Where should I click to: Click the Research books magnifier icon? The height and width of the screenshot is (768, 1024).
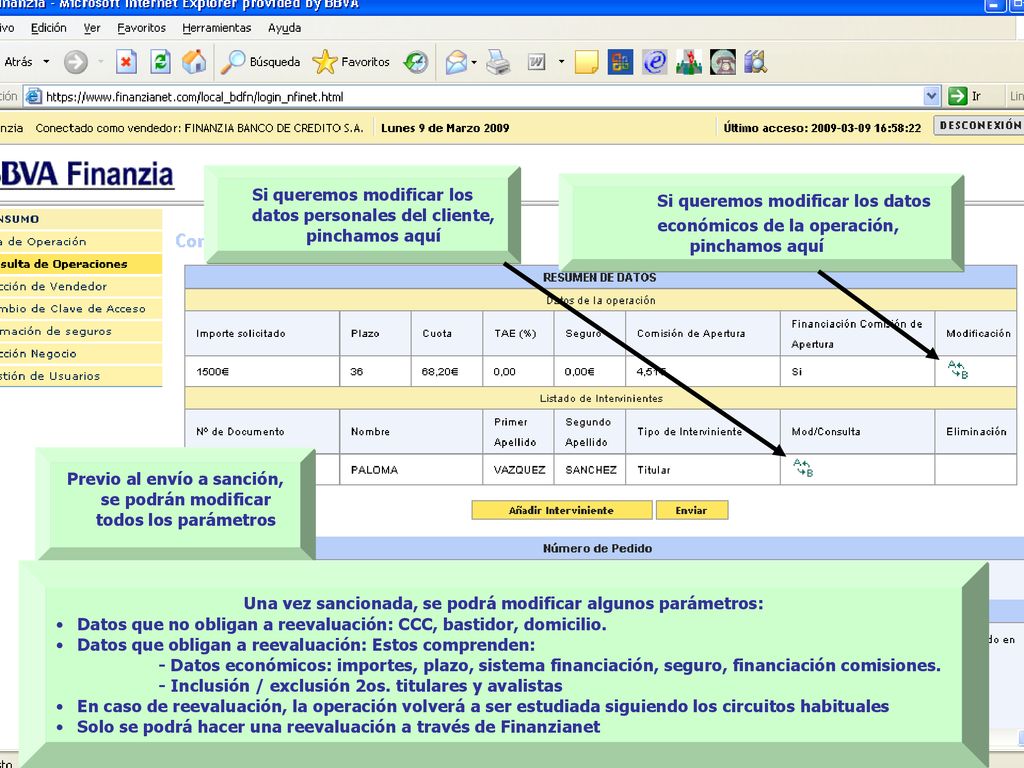click(756, 62)
